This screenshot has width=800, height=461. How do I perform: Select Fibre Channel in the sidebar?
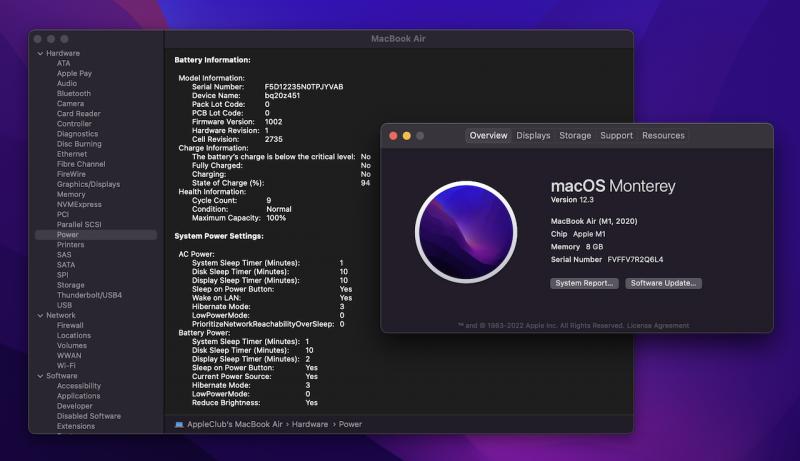pyautogui.click(x=81, y=164)
